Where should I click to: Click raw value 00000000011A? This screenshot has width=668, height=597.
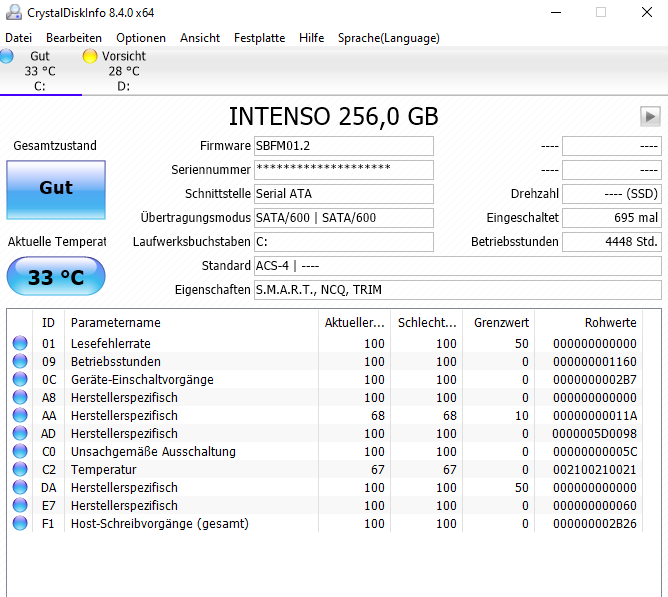[x=594, y=415]
